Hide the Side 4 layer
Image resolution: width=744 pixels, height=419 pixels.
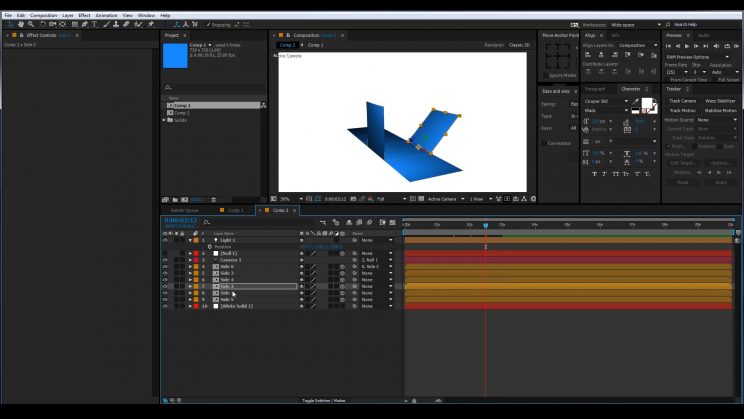click(x=165, y=280)
